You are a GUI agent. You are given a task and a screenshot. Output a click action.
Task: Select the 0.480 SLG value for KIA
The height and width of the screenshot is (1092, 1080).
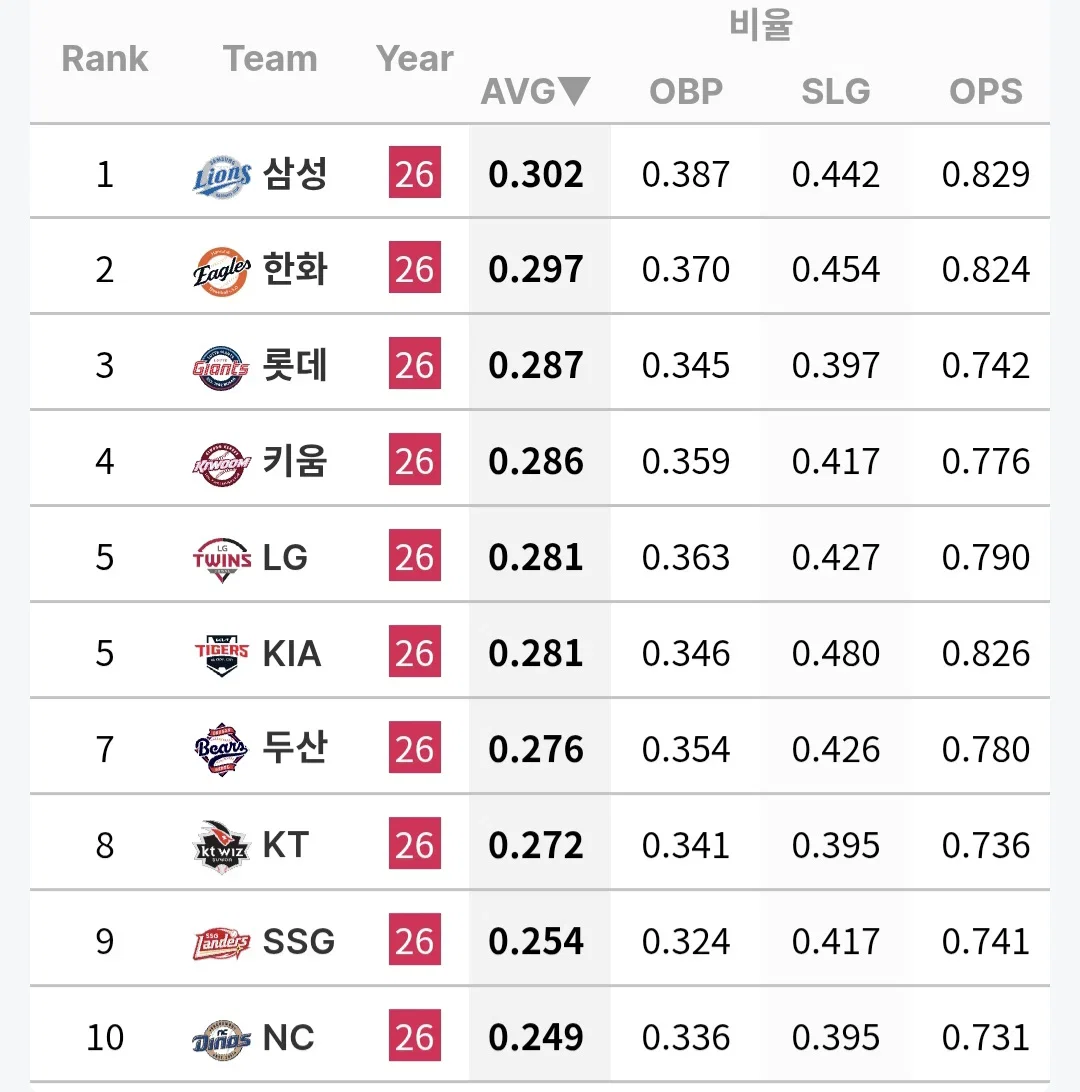(836, 653)
